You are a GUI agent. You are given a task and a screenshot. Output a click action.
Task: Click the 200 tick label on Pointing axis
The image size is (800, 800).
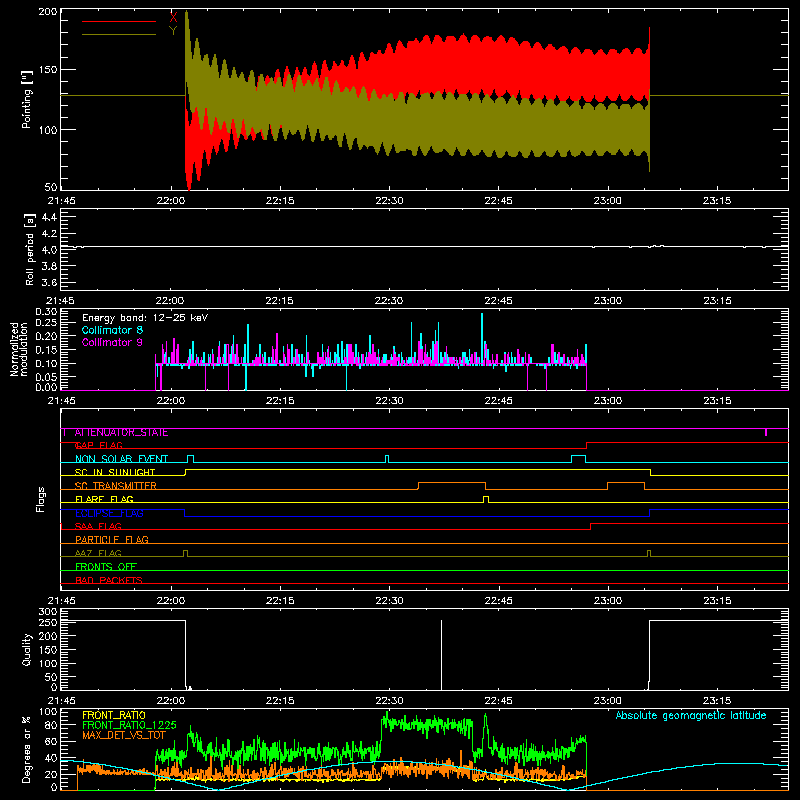pyautogui.click(x=48, y=12)
